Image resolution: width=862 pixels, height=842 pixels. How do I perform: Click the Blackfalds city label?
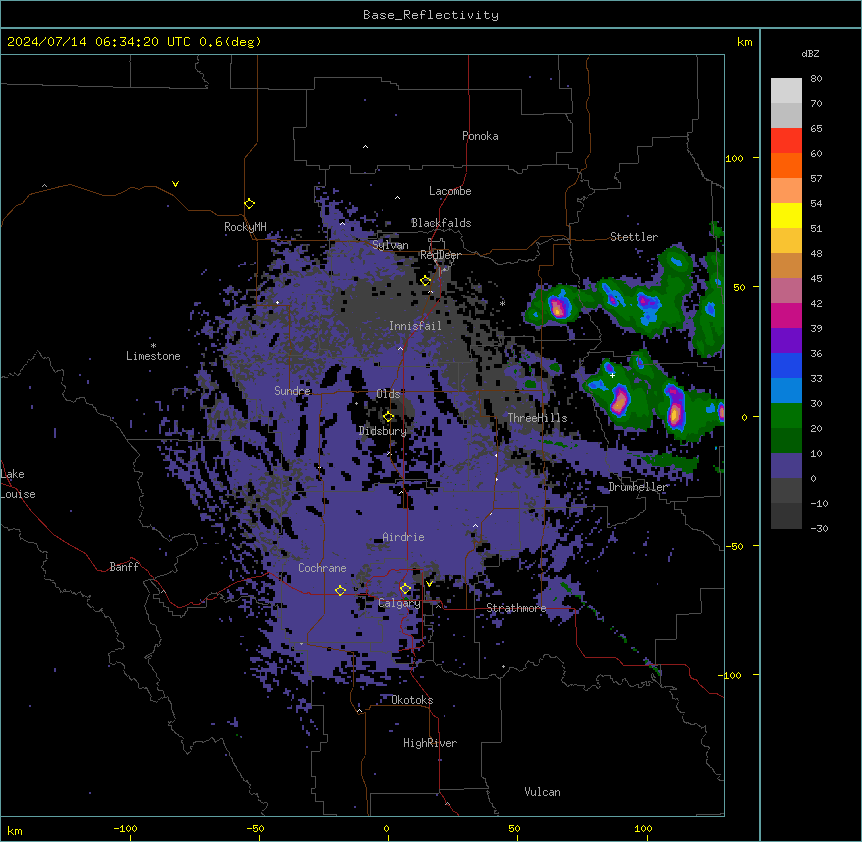coord(441,223)
